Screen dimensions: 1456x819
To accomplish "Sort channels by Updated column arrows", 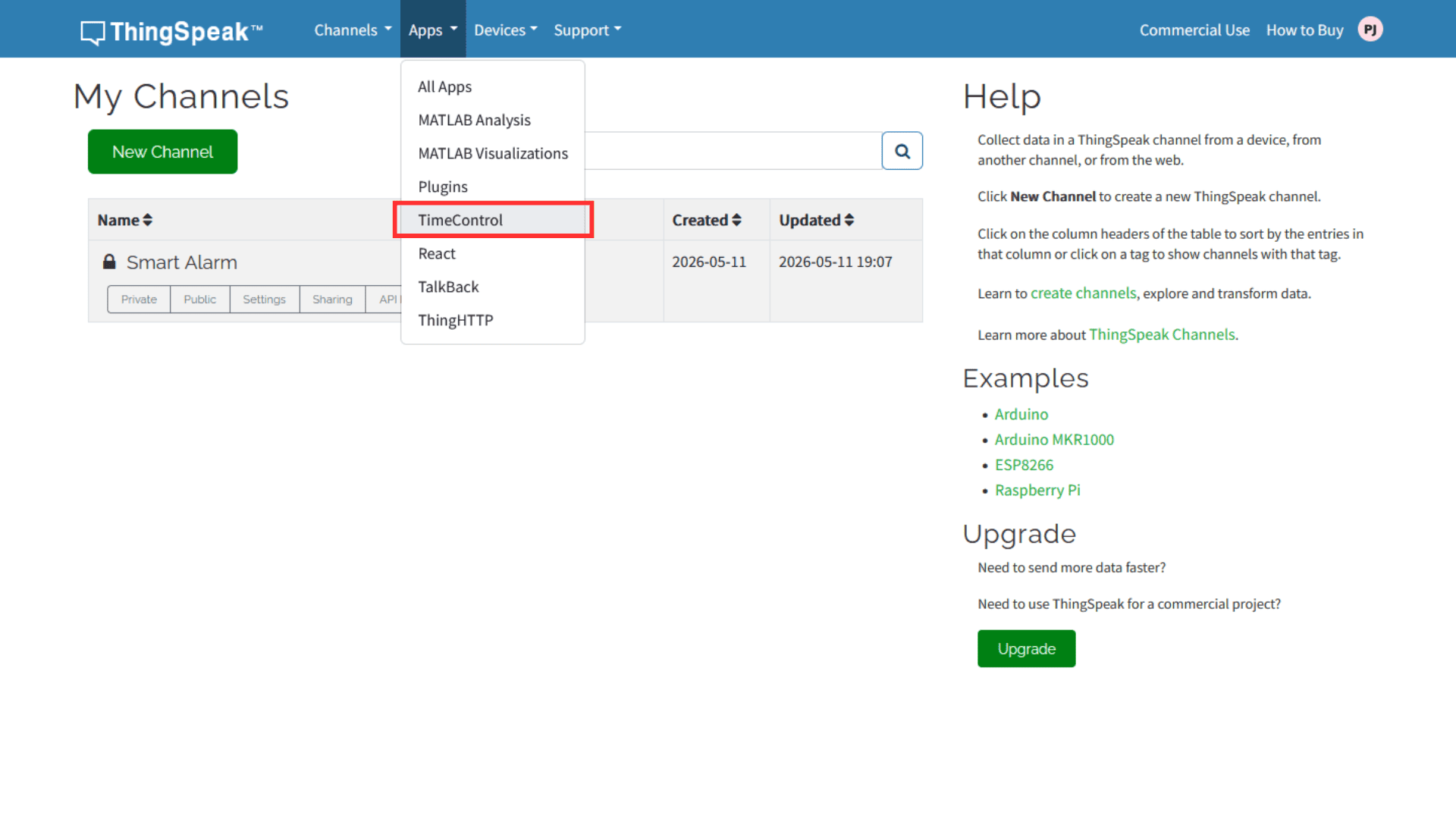I will (849, 220).
